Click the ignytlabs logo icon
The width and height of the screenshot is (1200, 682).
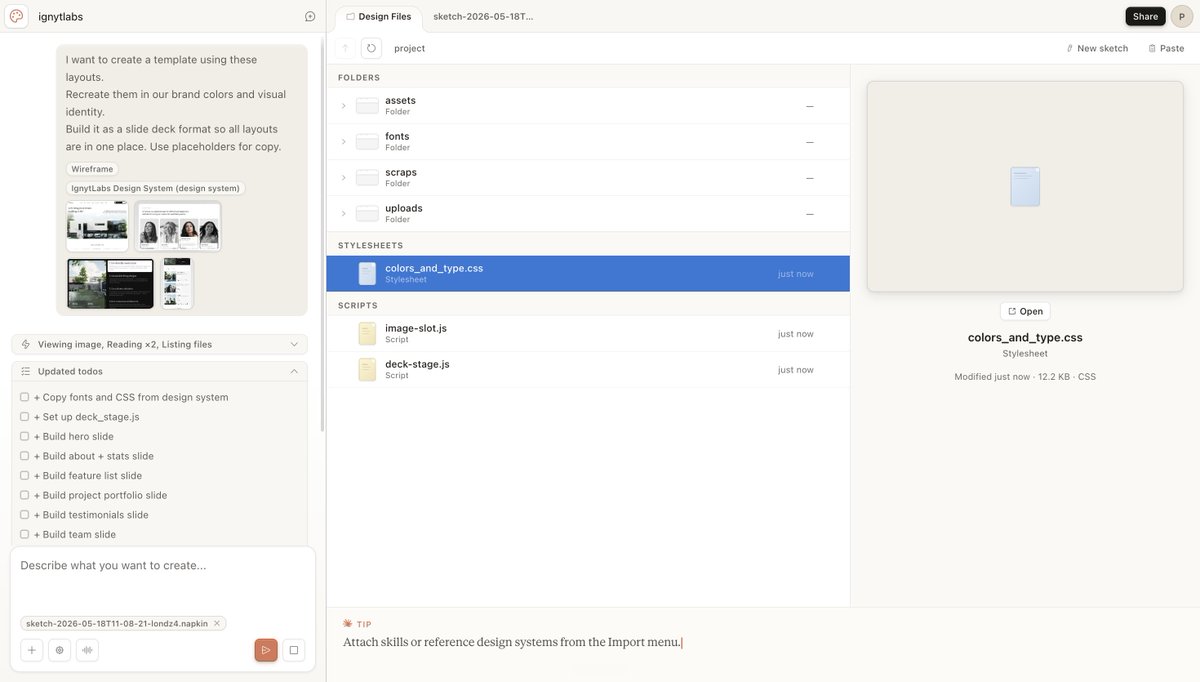tap(16, 16)
